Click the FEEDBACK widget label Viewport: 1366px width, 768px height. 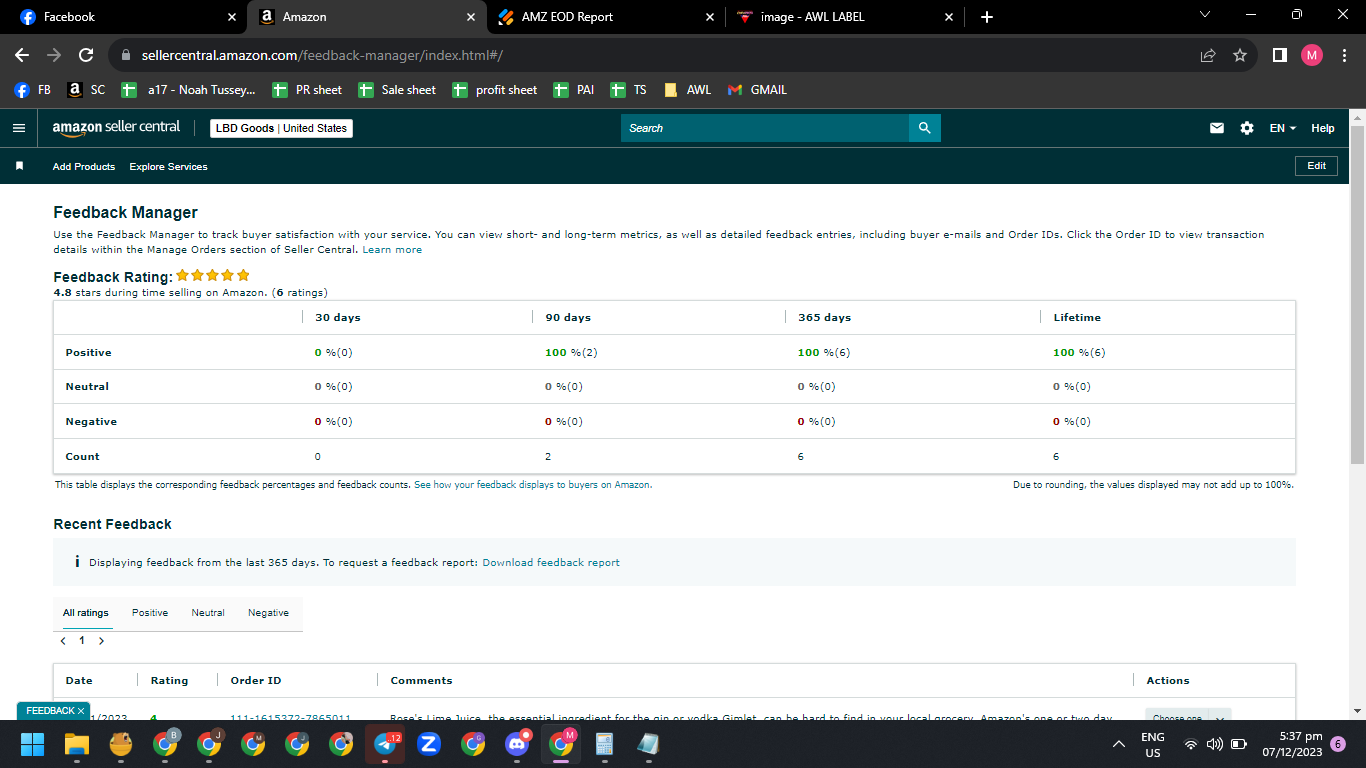[50, 711]
